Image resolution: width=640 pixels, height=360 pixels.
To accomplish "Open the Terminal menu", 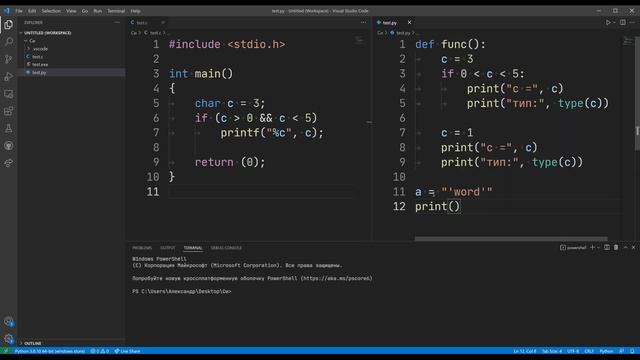I will tap(116, 11).
